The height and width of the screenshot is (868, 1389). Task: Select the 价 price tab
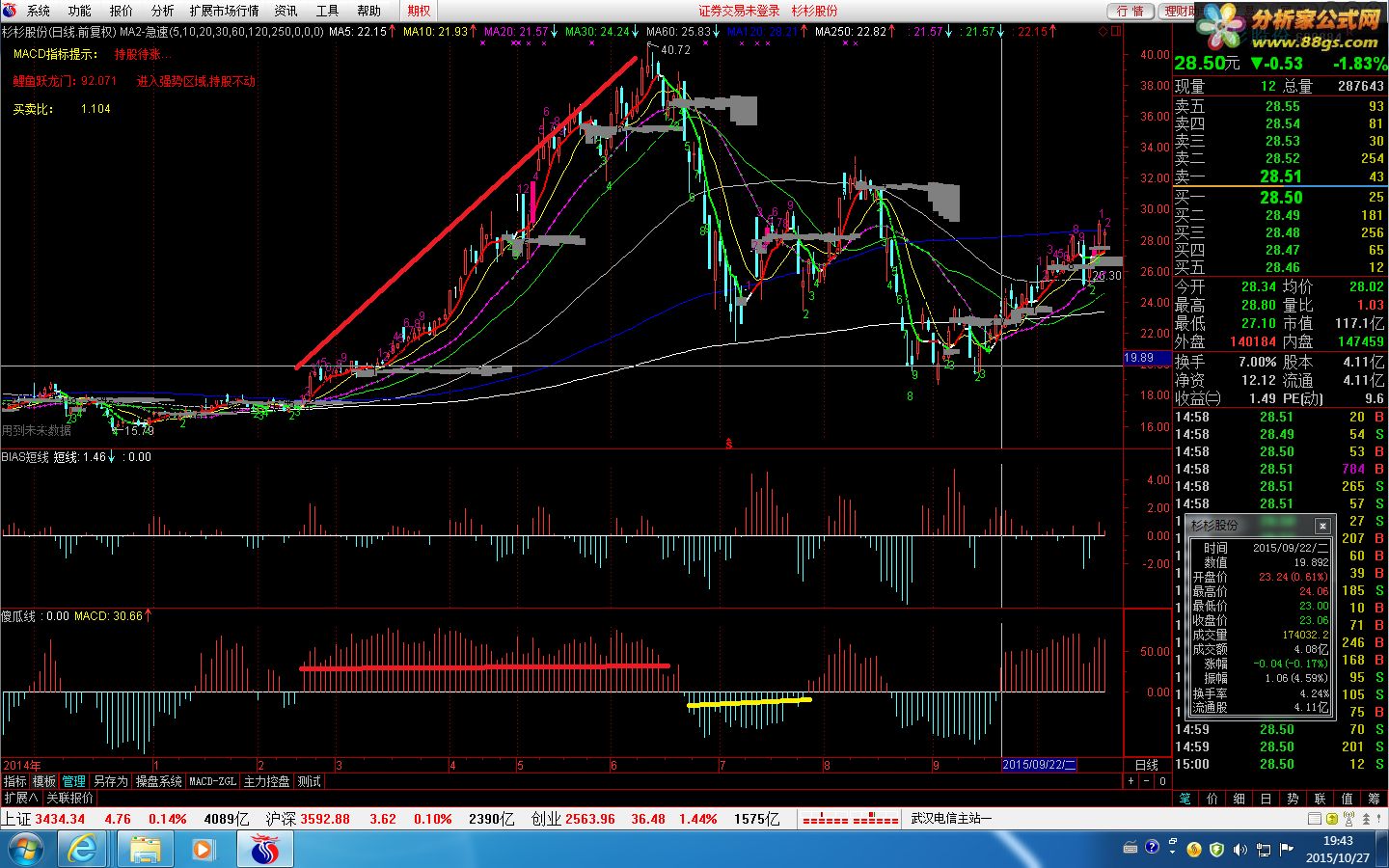point(1212,799)
